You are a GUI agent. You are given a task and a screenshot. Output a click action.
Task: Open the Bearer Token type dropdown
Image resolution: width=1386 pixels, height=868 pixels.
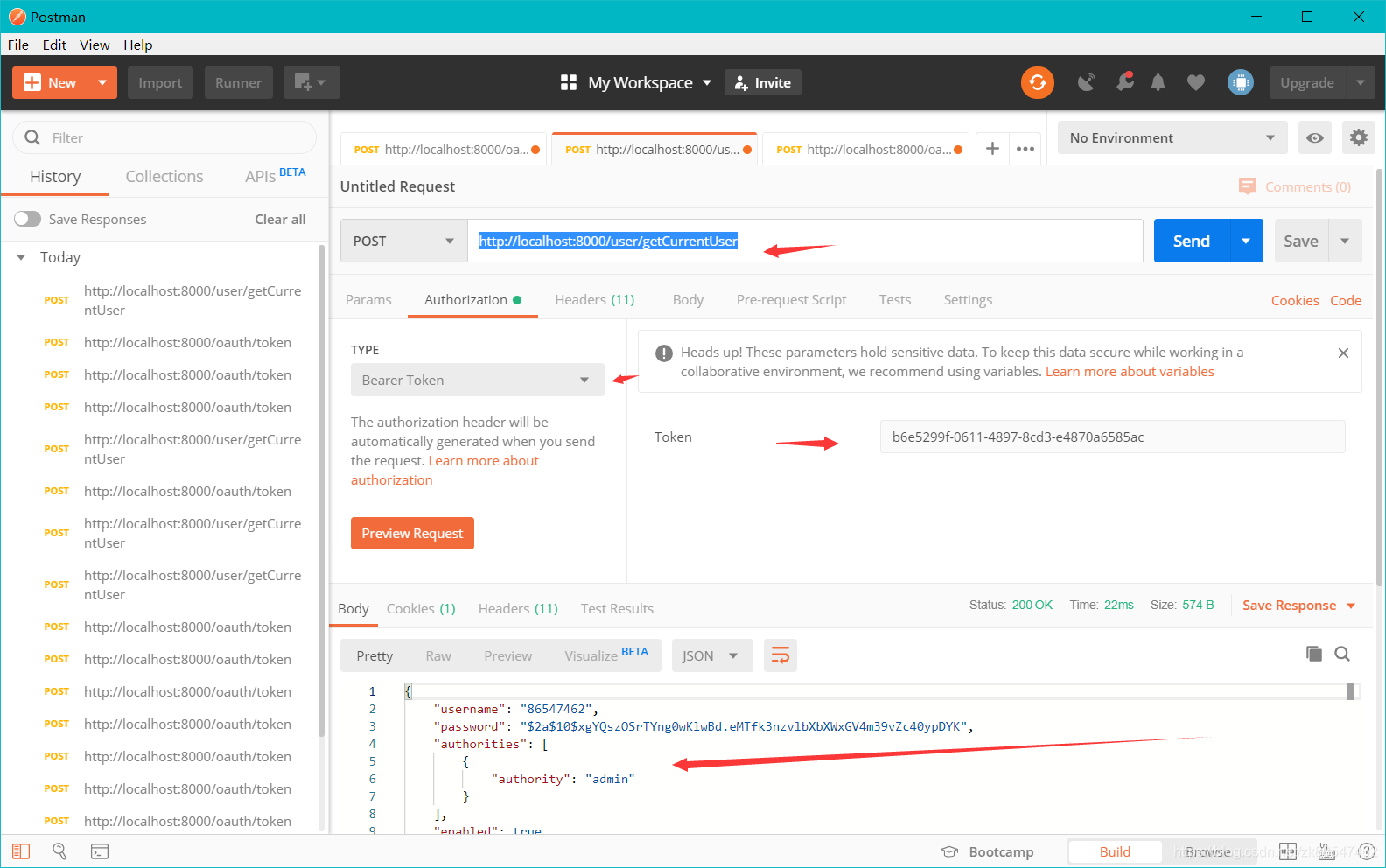coord(477,380)
